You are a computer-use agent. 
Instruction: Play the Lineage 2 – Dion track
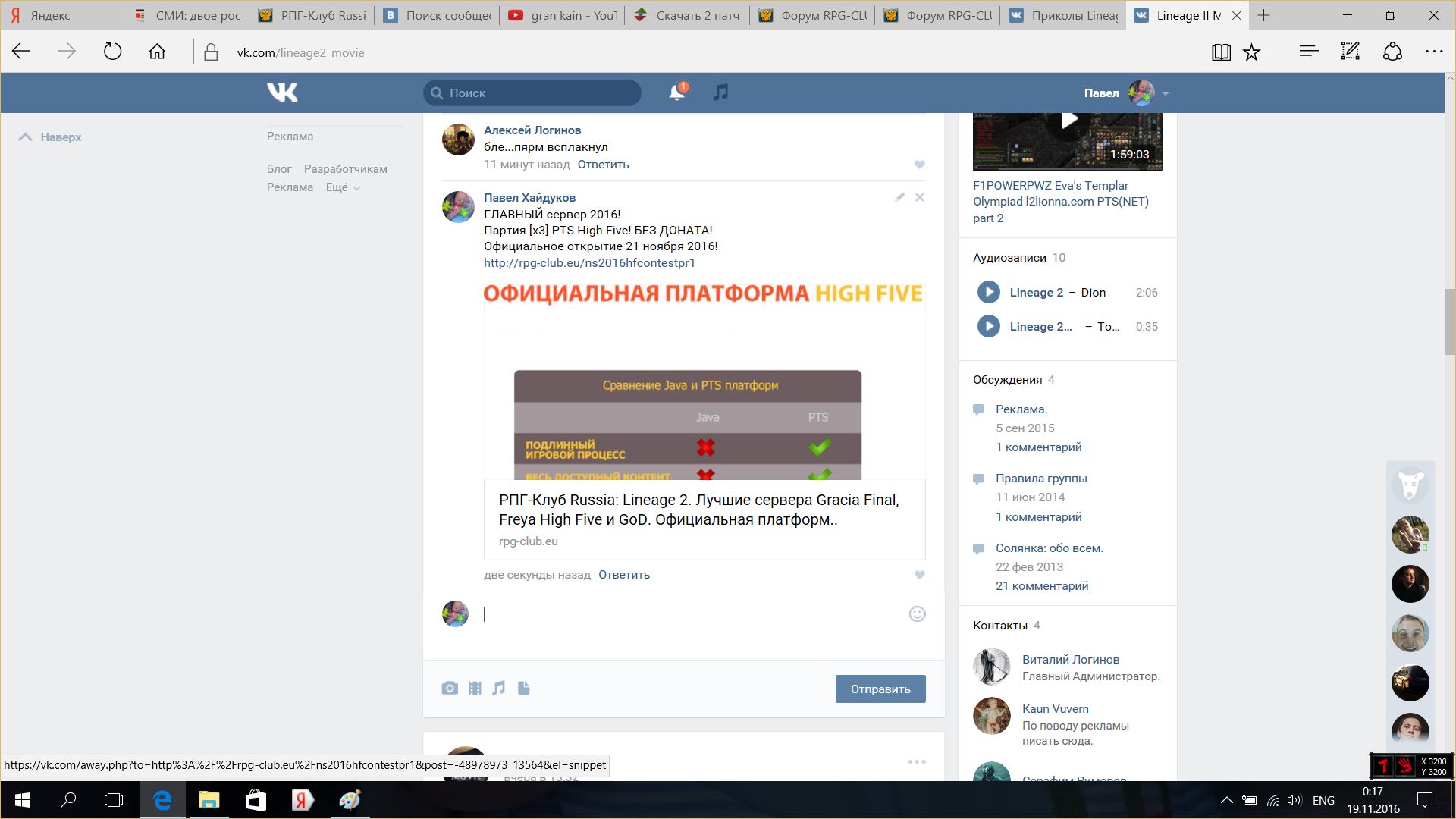[988, 292]
